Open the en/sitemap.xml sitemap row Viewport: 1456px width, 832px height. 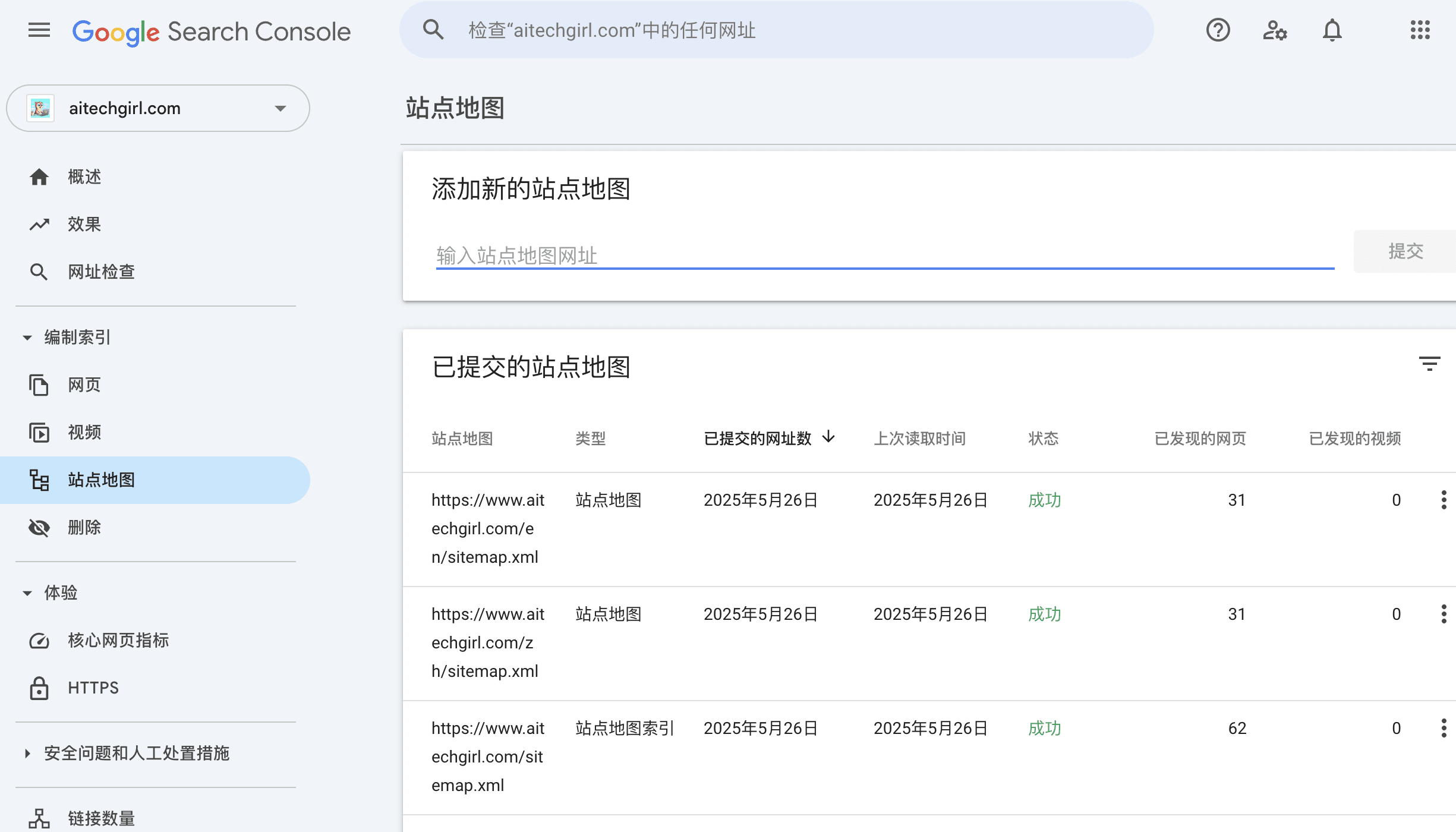click(x=929, y=530)
